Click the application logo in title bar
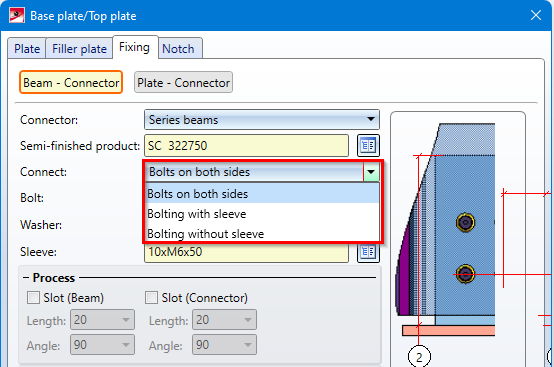554x367 pixels. tap(17, 16)
